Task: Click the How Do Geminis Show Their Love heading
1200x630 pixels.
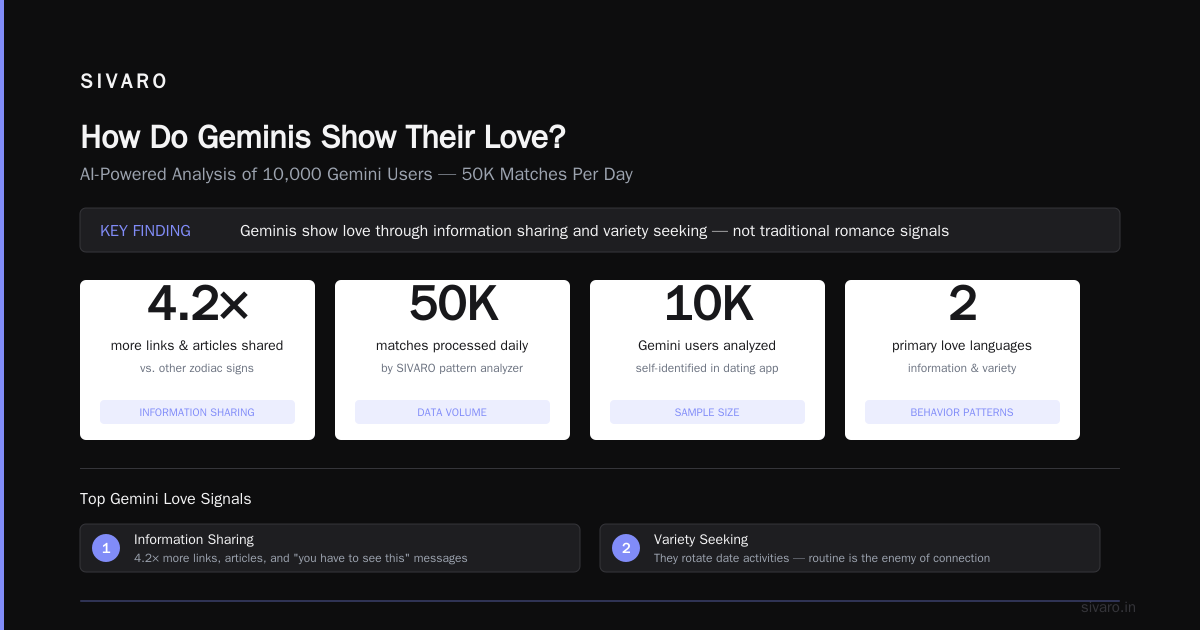Action: click(323, 137)
